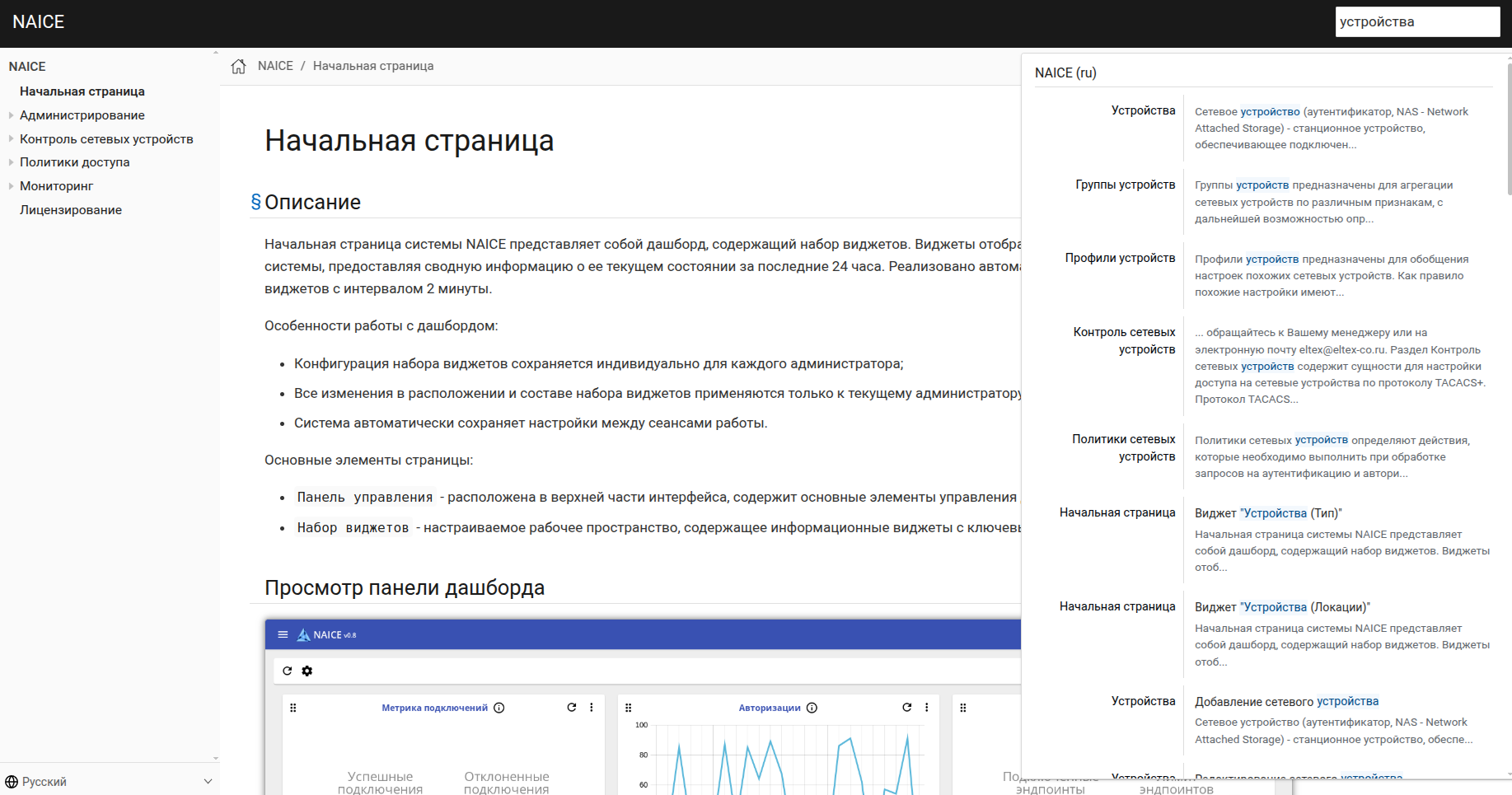The height and width of the screenshot is (795, 1512).
Task: Click the Начальная страница page title
Action: coord(409,141)
